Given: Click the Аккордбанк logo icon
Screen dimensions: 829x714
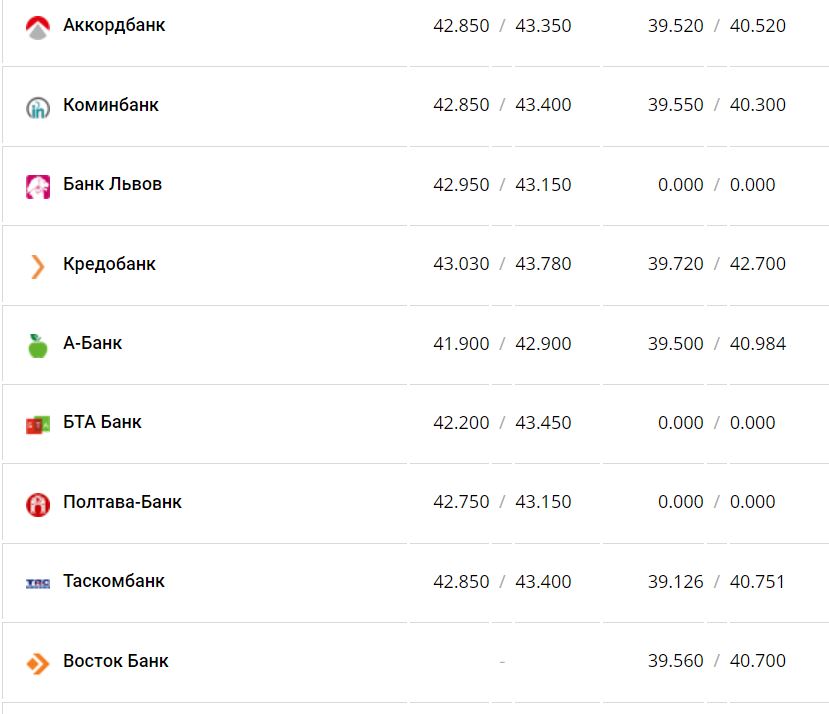Looking at the screenshot, I should 38,27.
